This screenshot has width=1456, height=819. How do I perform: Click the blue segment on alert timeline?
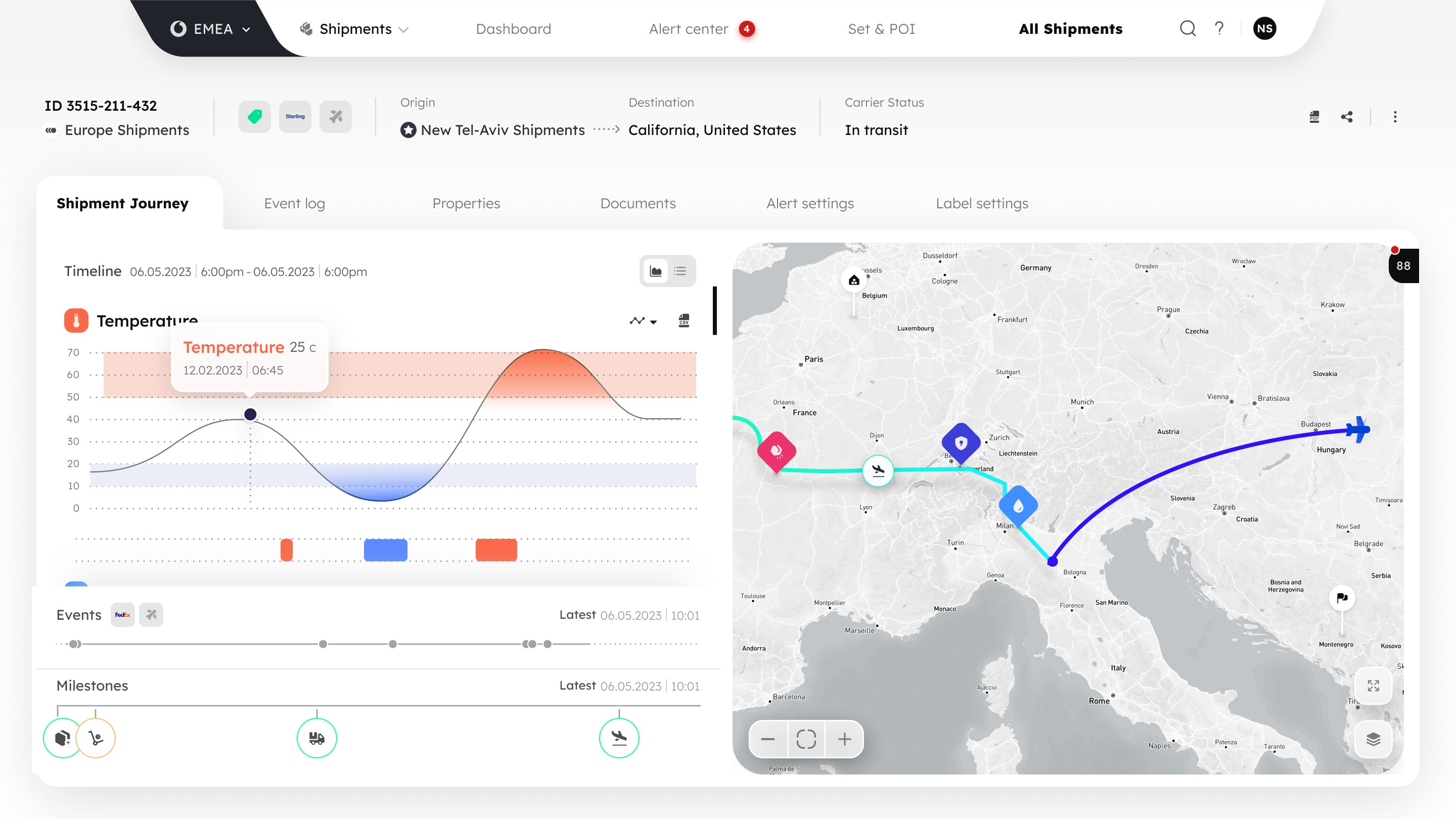[x=385, y=550]
